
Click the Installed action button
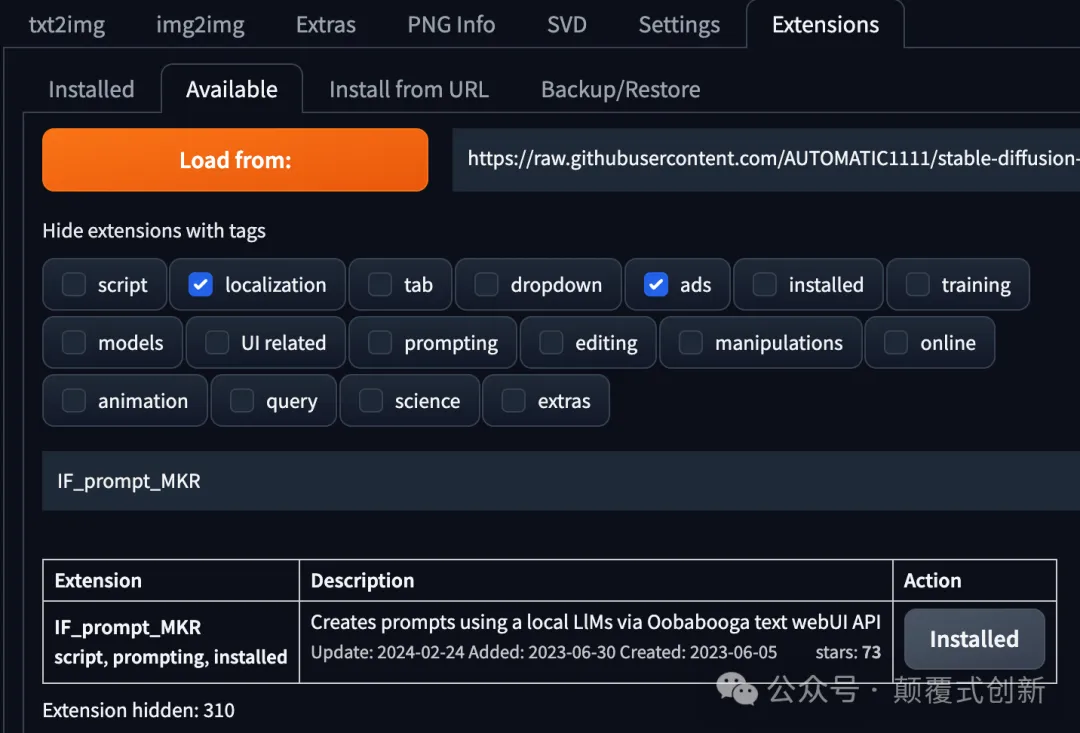[x=974, y=639]
